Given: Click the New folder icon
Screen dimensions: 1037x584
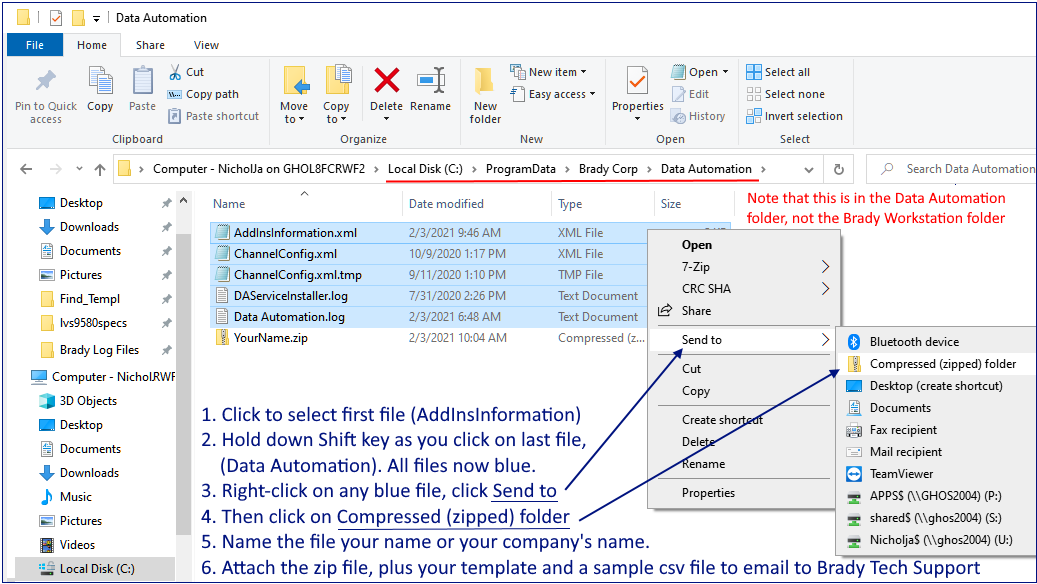Looking at the screenshot, I should 484,81.
